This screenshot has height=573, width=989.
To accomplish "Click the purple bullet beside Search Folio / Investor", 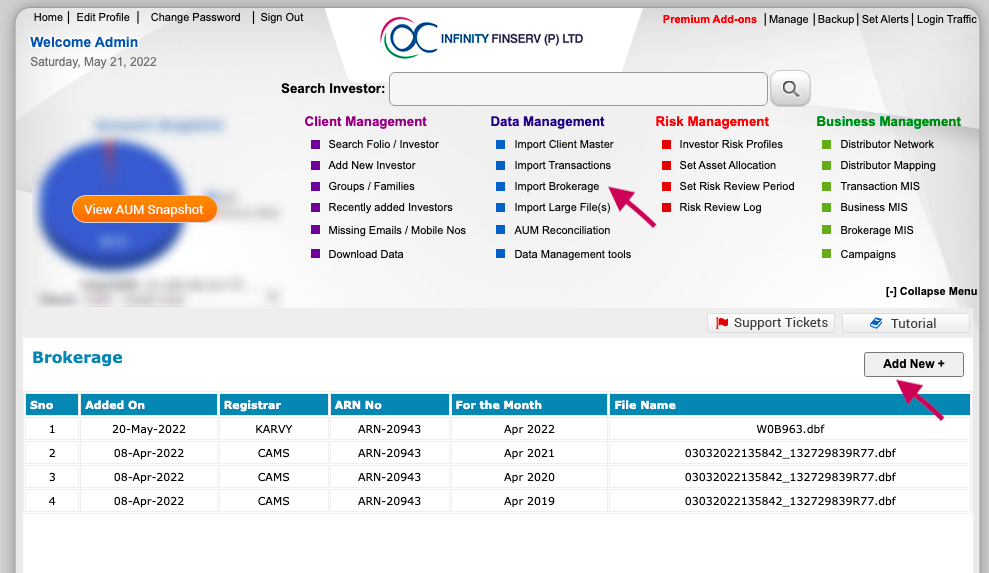I will (315, 145).
